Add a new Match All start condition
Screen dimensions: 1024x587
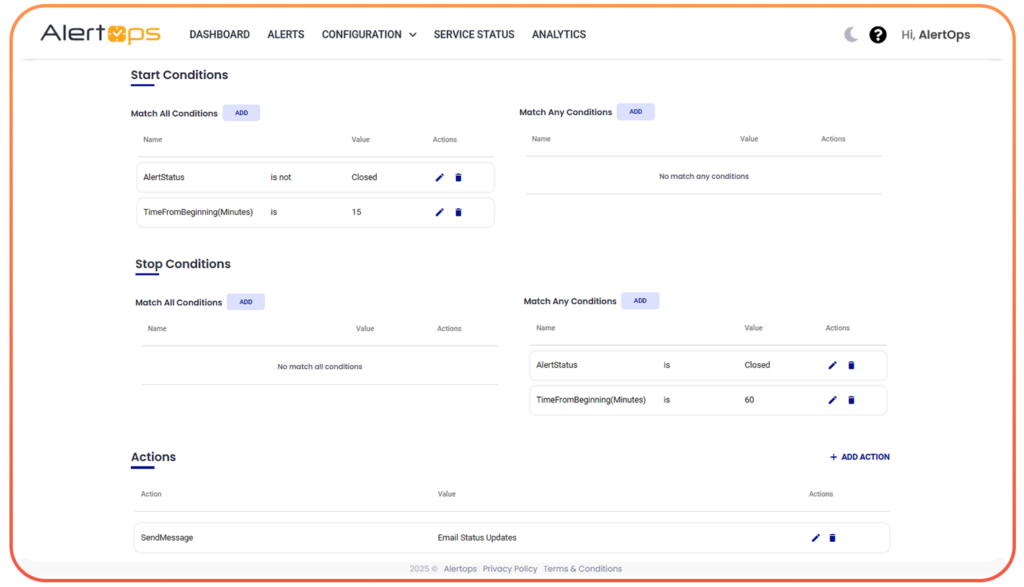pyautogui.click(x=241, y=112)
